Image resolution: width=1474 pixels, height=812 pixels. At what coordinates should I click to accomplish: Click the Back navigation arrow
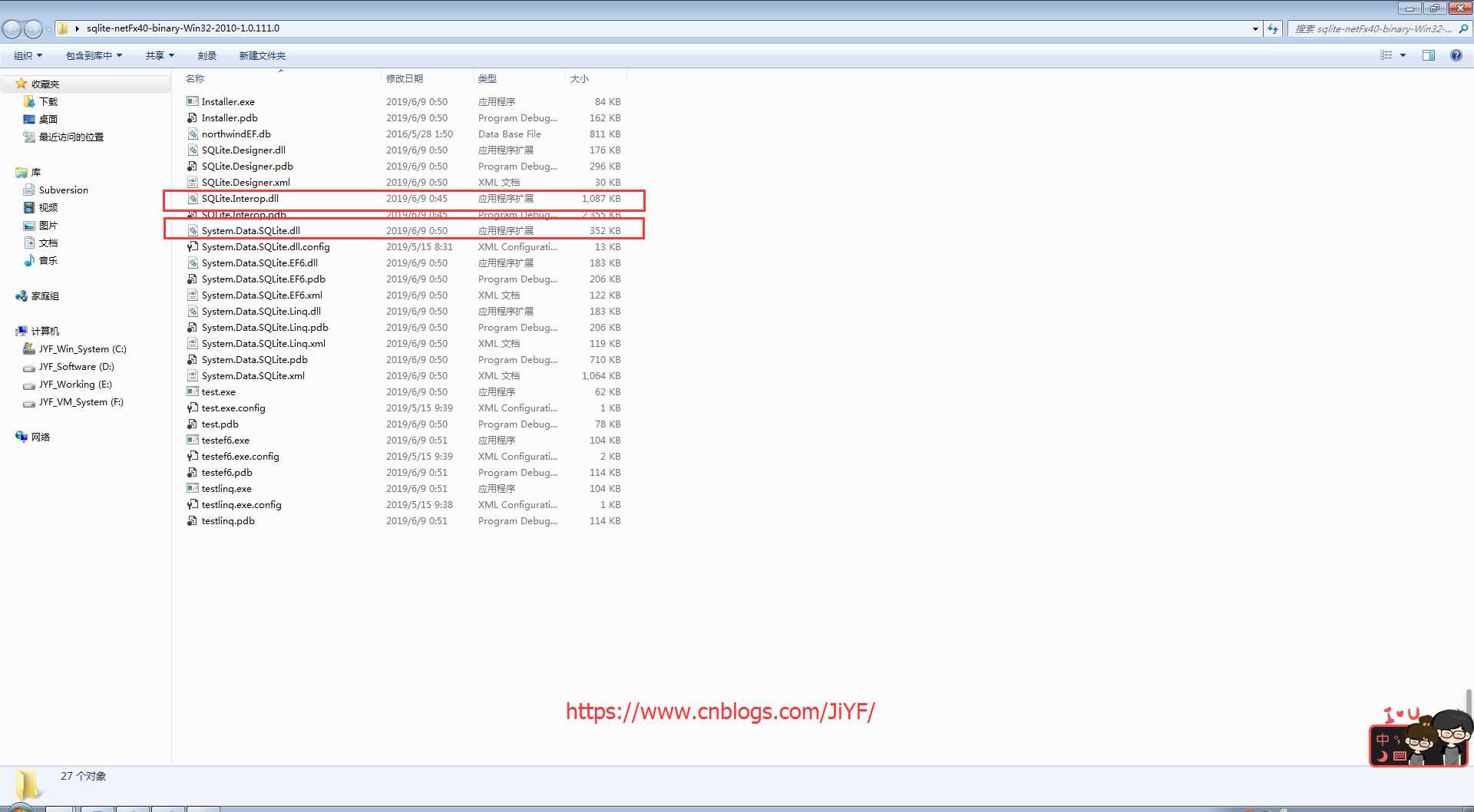click(x=12, y=29)
